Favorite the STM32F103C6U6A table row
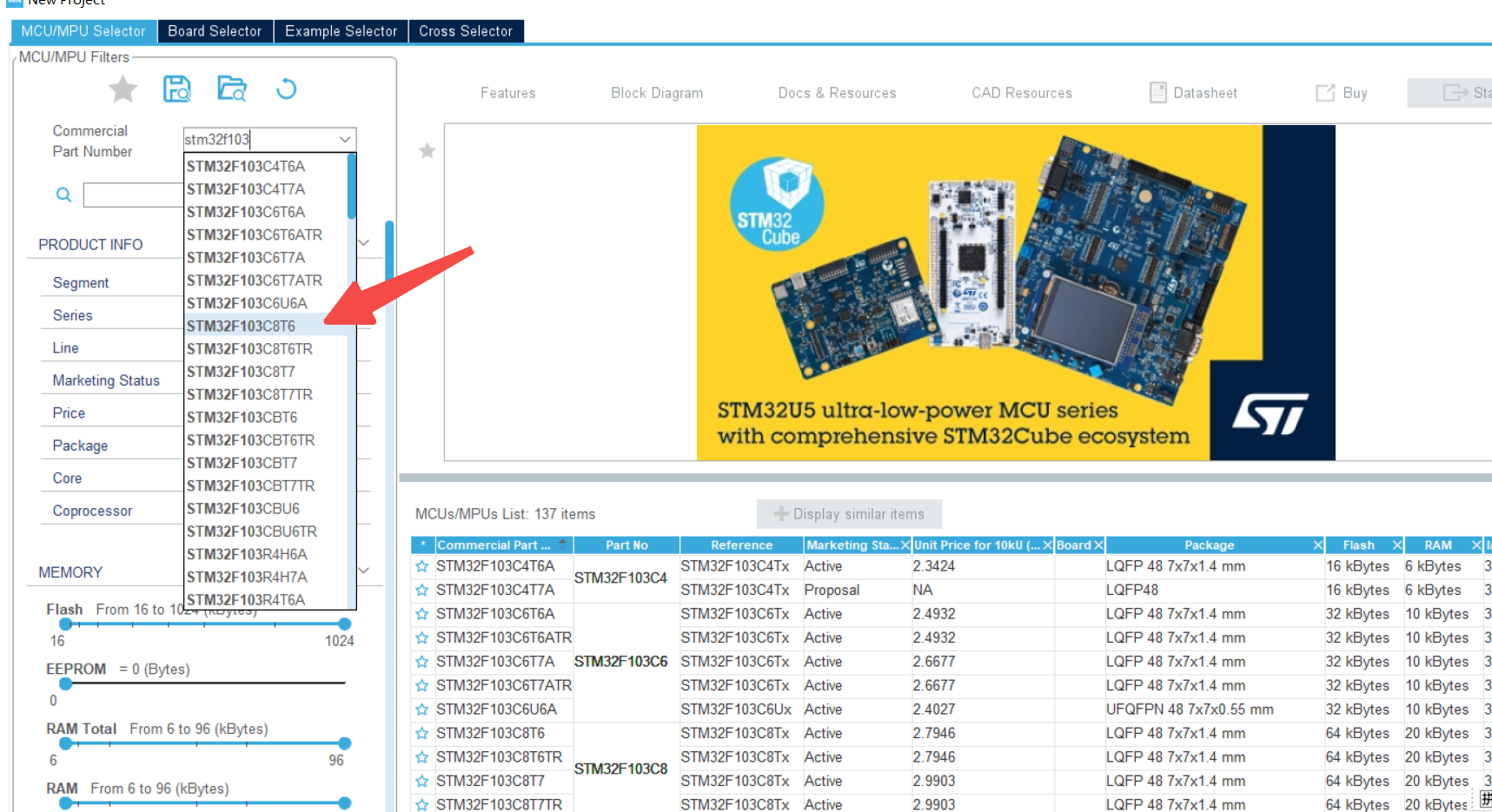 point(422,710)
